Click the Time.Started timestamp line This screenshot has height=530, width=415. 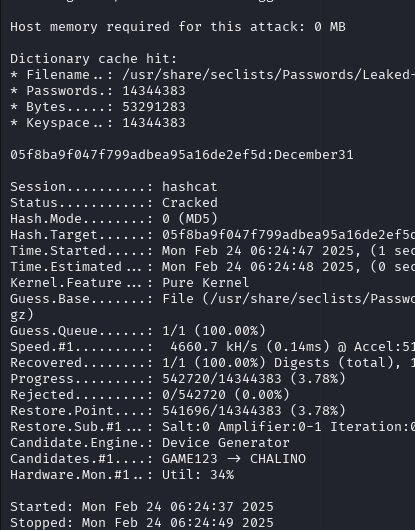coord(213,251)
